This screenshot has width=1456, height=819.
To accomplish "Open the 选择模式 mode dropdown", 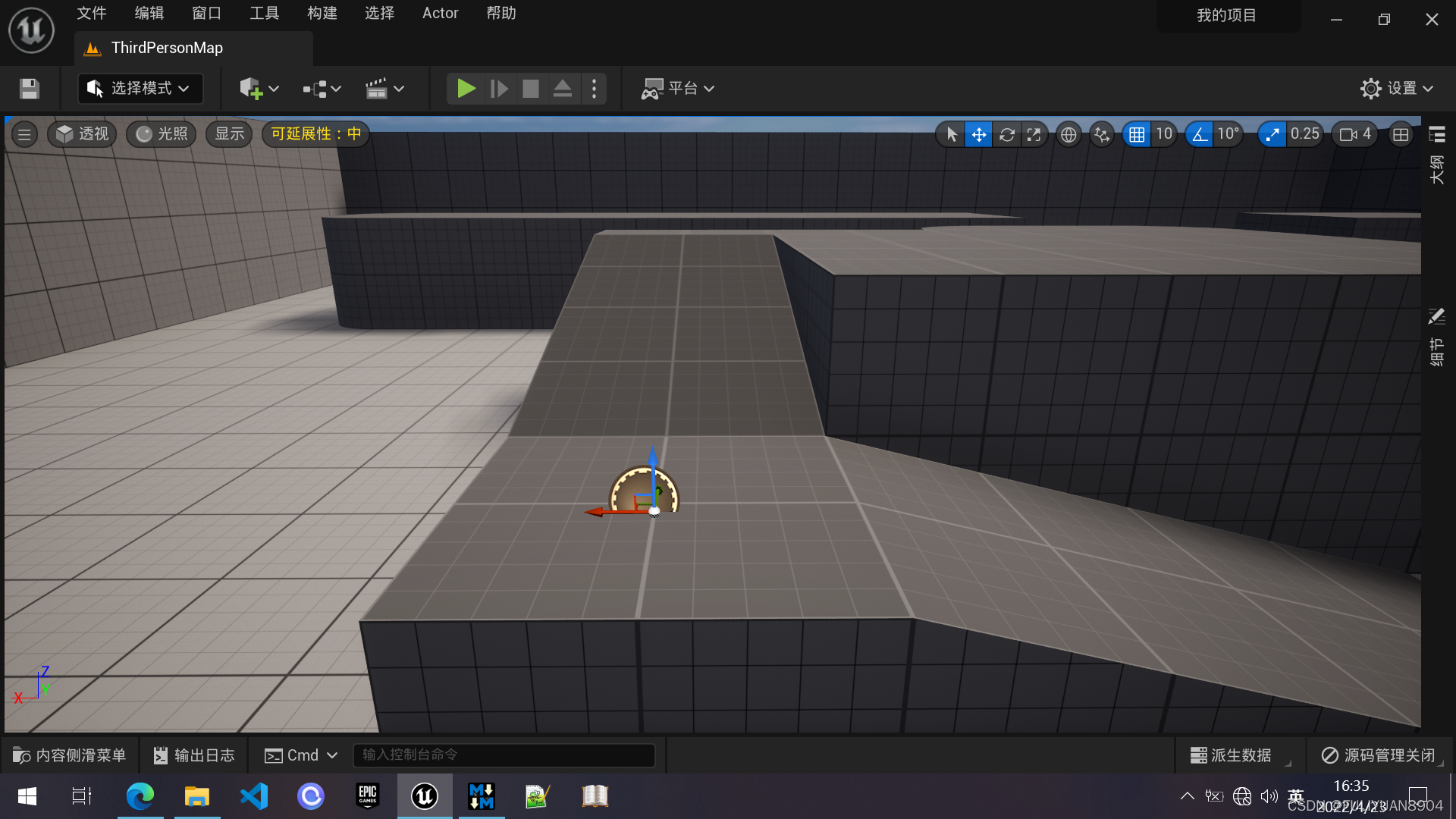I will [x=140, y=89].
